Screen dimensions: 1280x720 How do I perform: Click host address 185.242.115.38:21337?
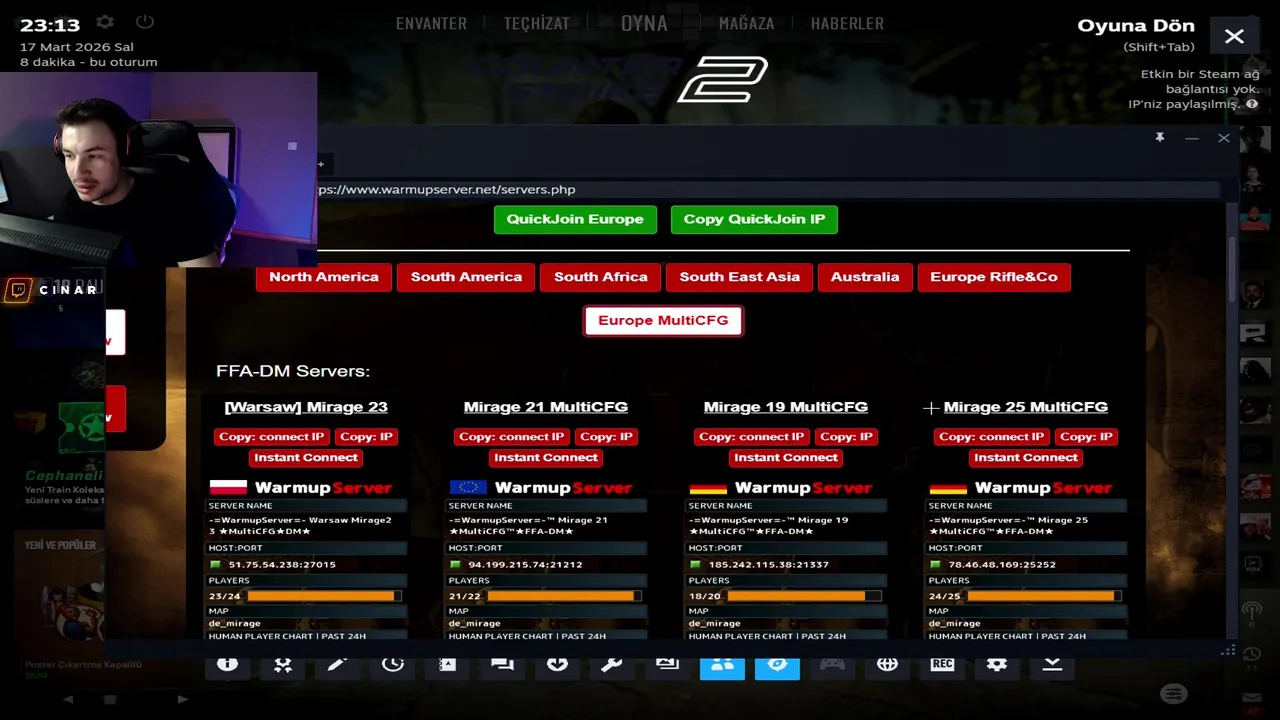point(769,565)
